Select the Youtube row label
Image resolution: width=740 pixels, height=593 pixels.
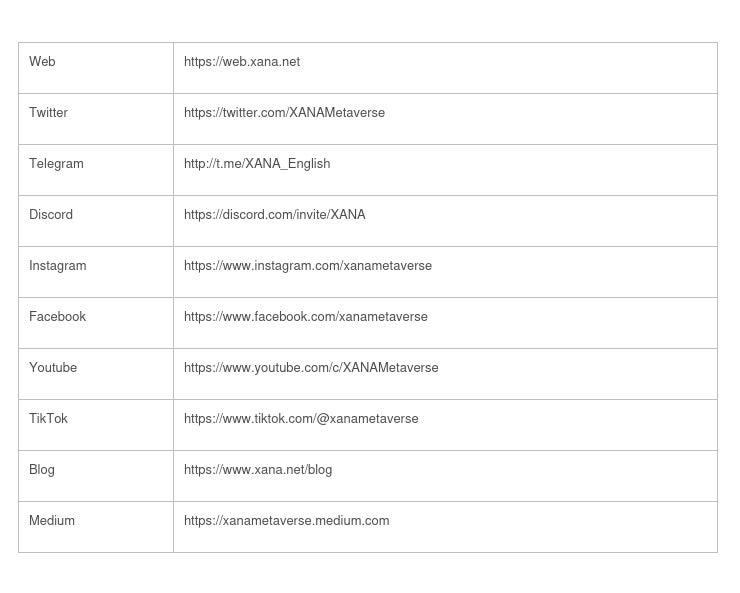tap(53, 368)
